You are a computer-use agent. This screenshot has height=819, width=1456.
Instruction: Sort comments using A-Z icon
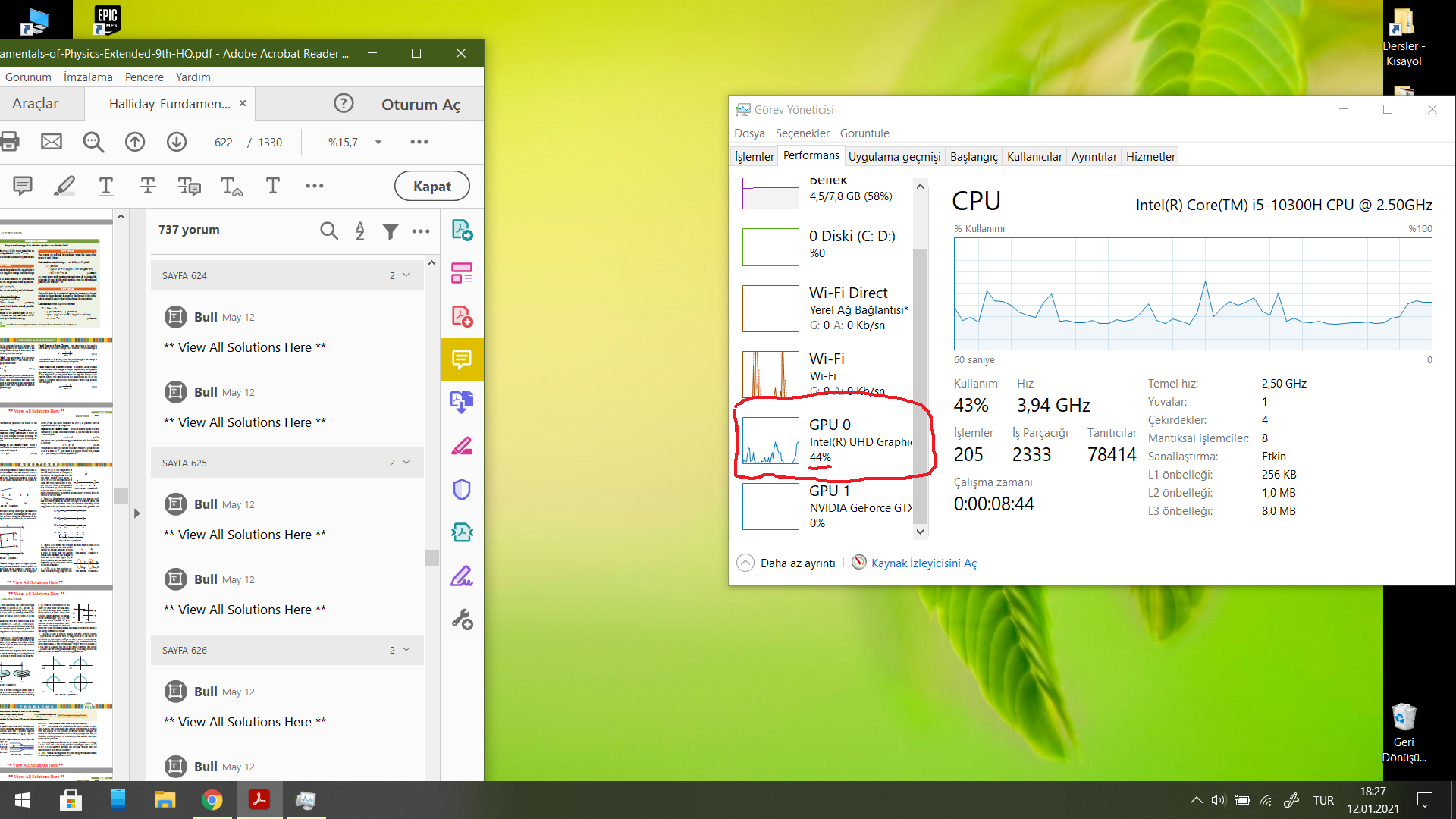click(x=360, y=231)
